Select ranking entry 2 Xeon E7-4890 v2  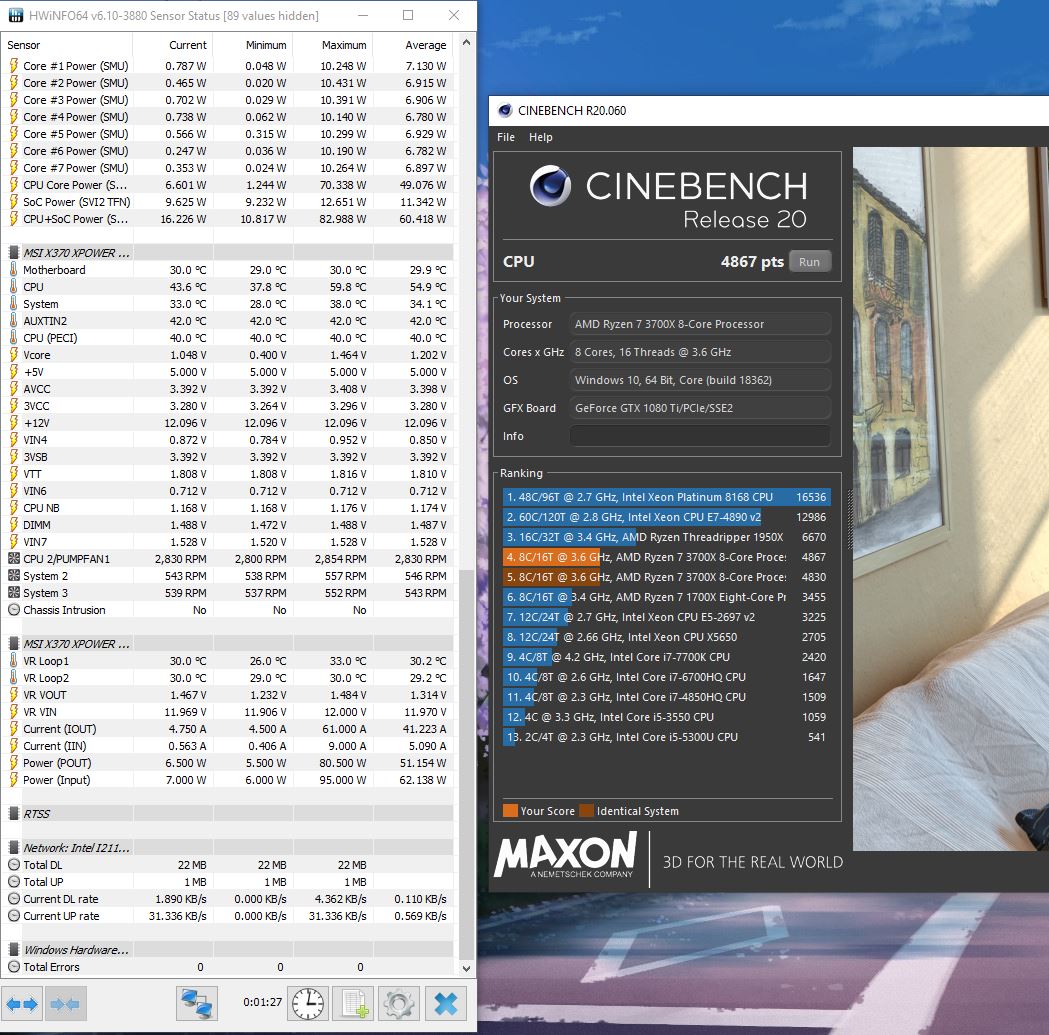(x=666, y=517)
